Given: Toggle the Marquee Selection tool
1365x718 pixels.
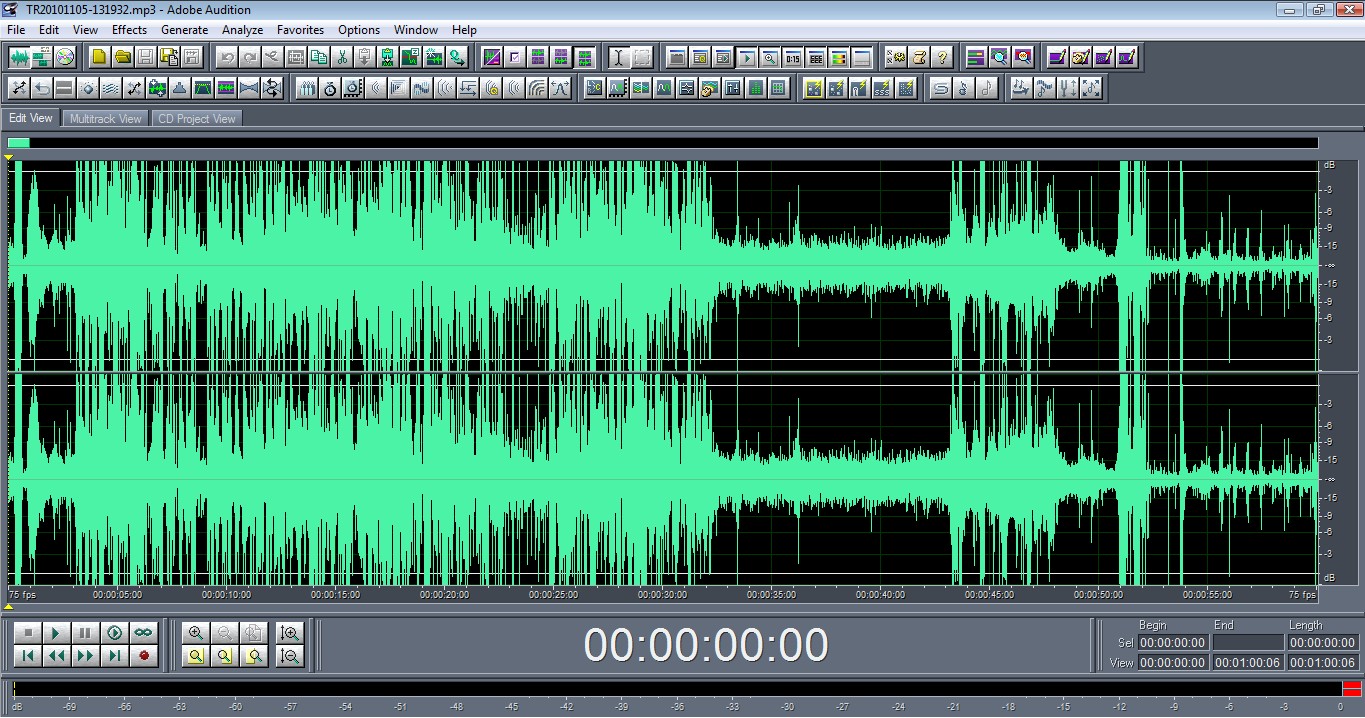Looking at the screenshot, I should click(x=642, y=57).
